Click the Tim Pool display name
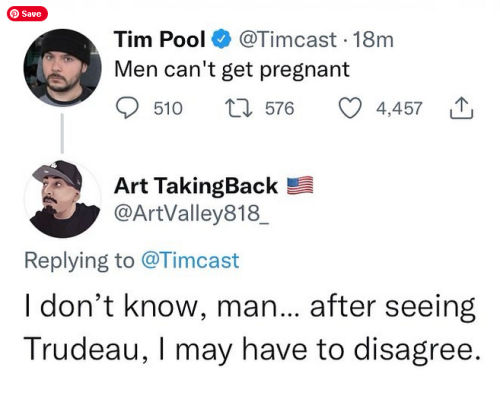 pos(160,39)
